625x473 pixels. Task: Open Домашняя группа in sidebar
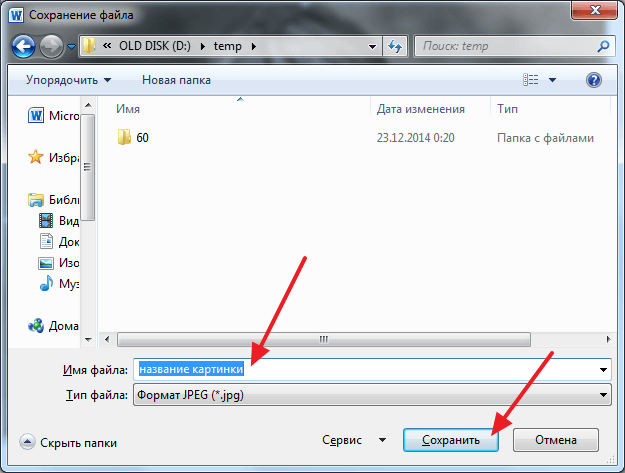[53, 326]
